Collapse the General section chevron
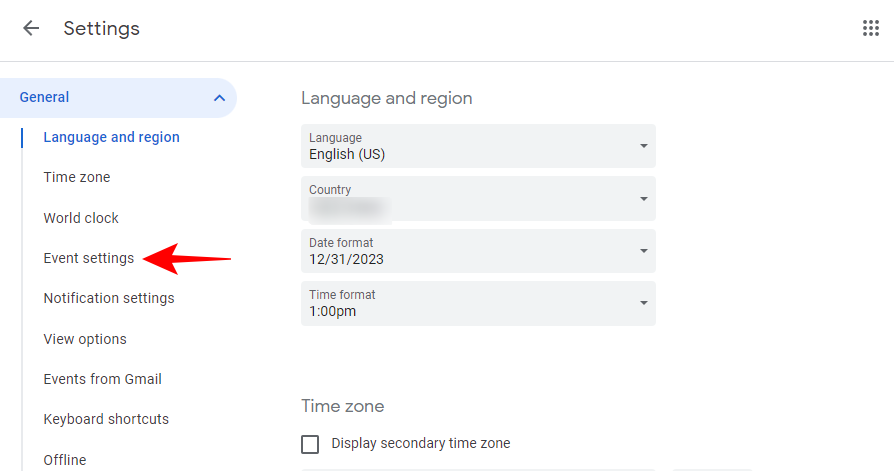Viewport: 894px width, 471px height. pos(219,98)
